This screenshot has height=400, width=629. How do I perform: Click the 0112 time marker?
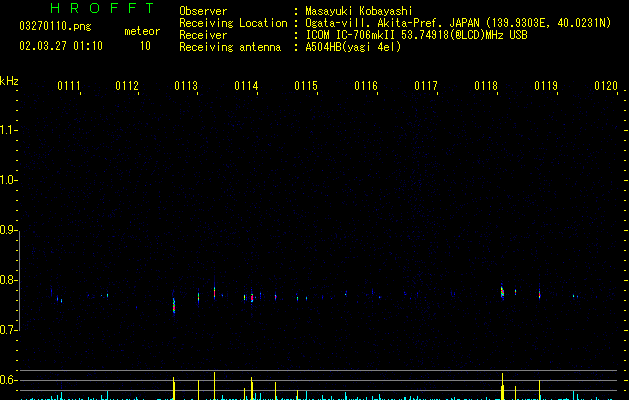click(127, 86)
